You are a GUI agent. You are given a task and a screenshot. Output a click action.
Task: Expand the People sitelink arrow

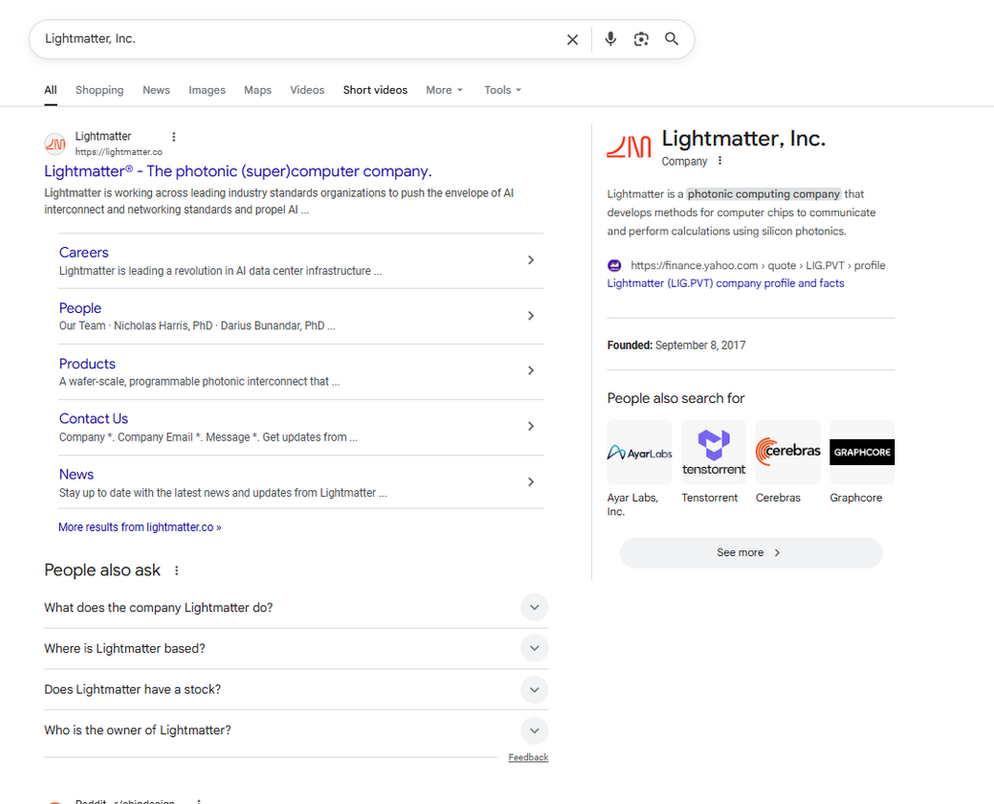pyautogui.click(x=531, y=316)
